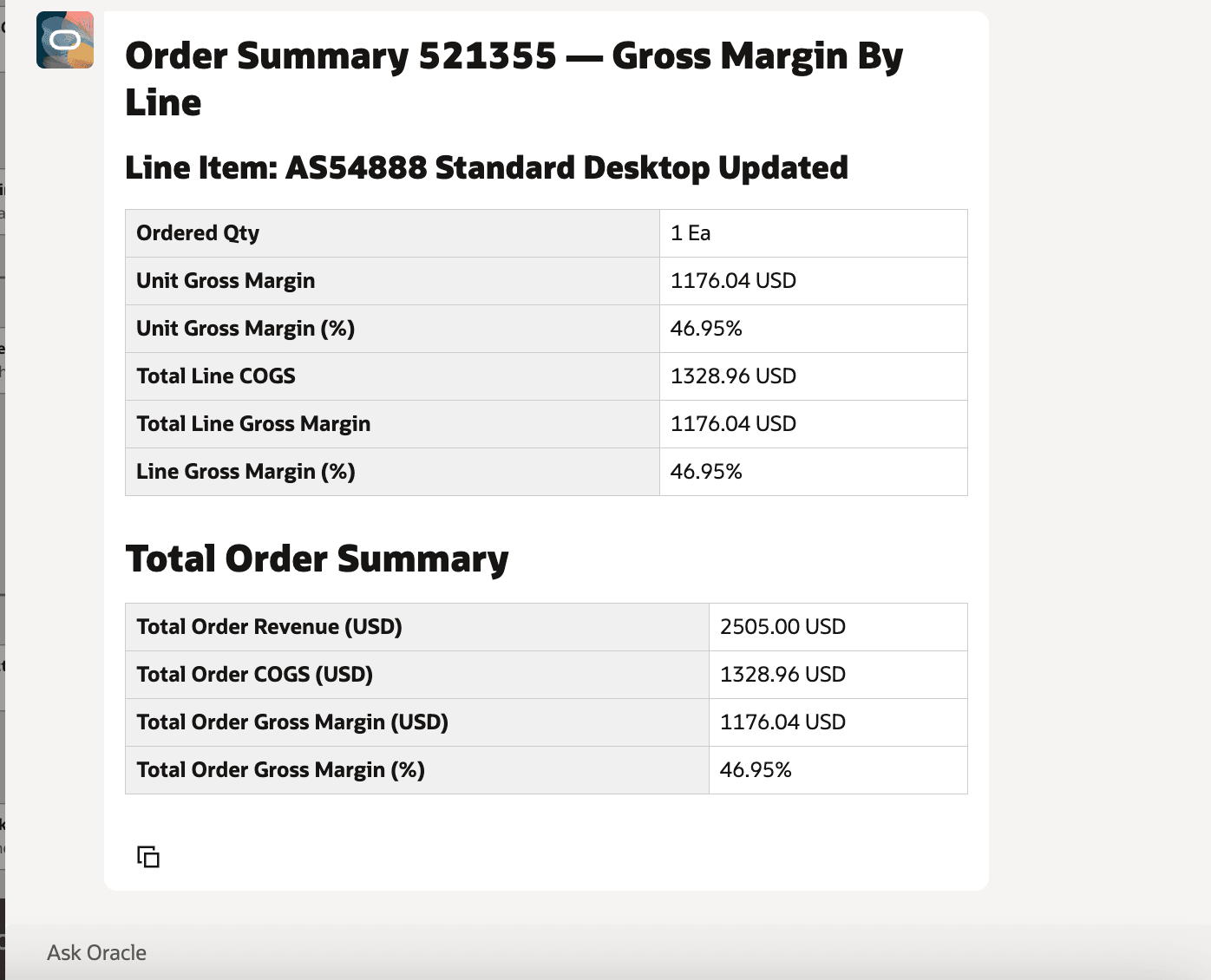The image size is (1211, 980).
Task: Click the Line Gross Margin (%) label
Action: click(x=245, y=472)
